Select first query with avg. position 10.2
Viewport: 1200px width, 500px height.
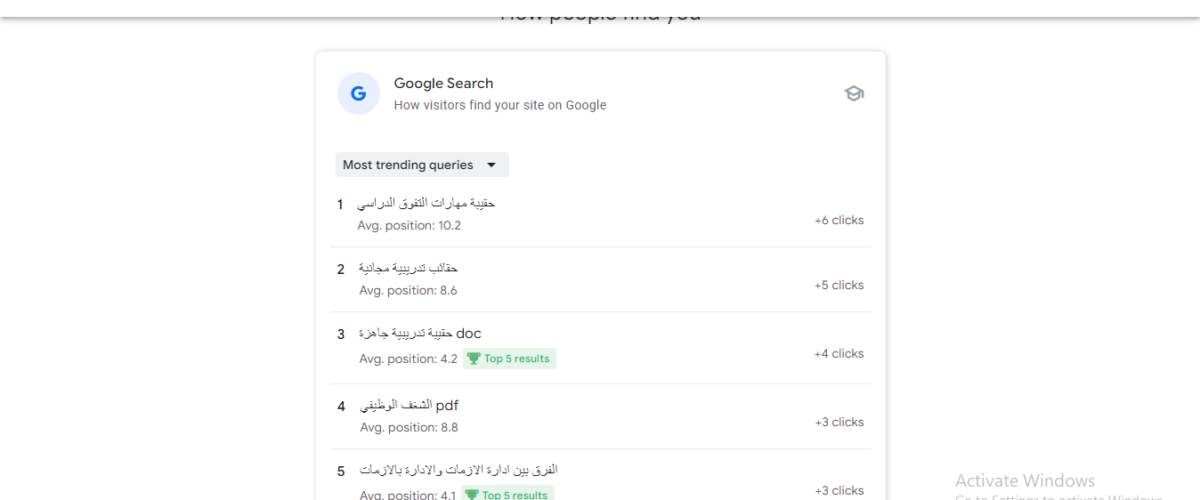(x=601, y=214)
